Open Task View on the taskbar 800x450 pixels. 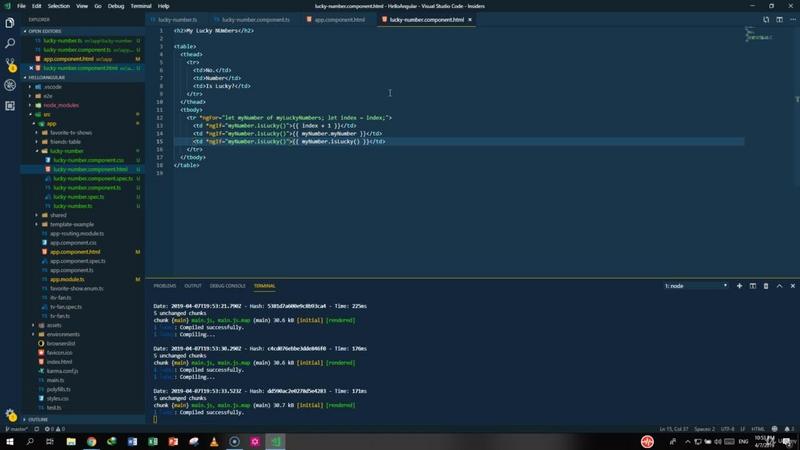[49, 441]
